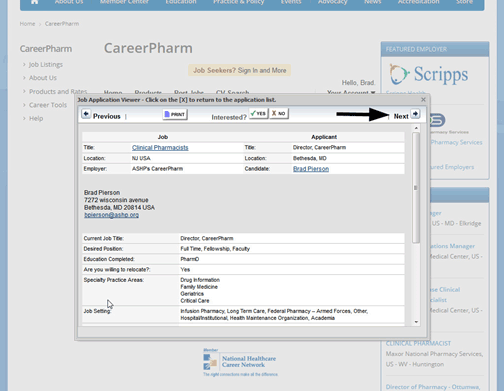Click the Next arrow icon in viewer
Image resolution: width=504 pixels, height=391 pixels.
click(415, 114)
